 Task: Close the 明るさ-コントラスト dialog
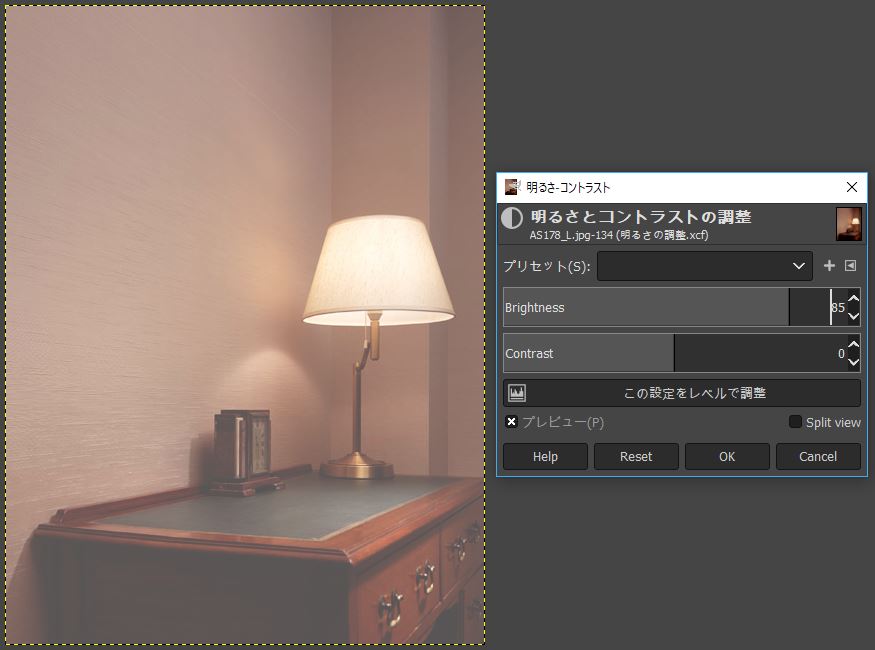click(852, 187)
